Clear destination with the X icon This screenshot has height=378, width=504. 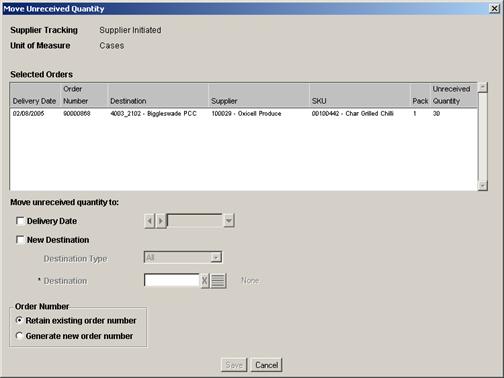pyautogui.click(x=205, y=281)
